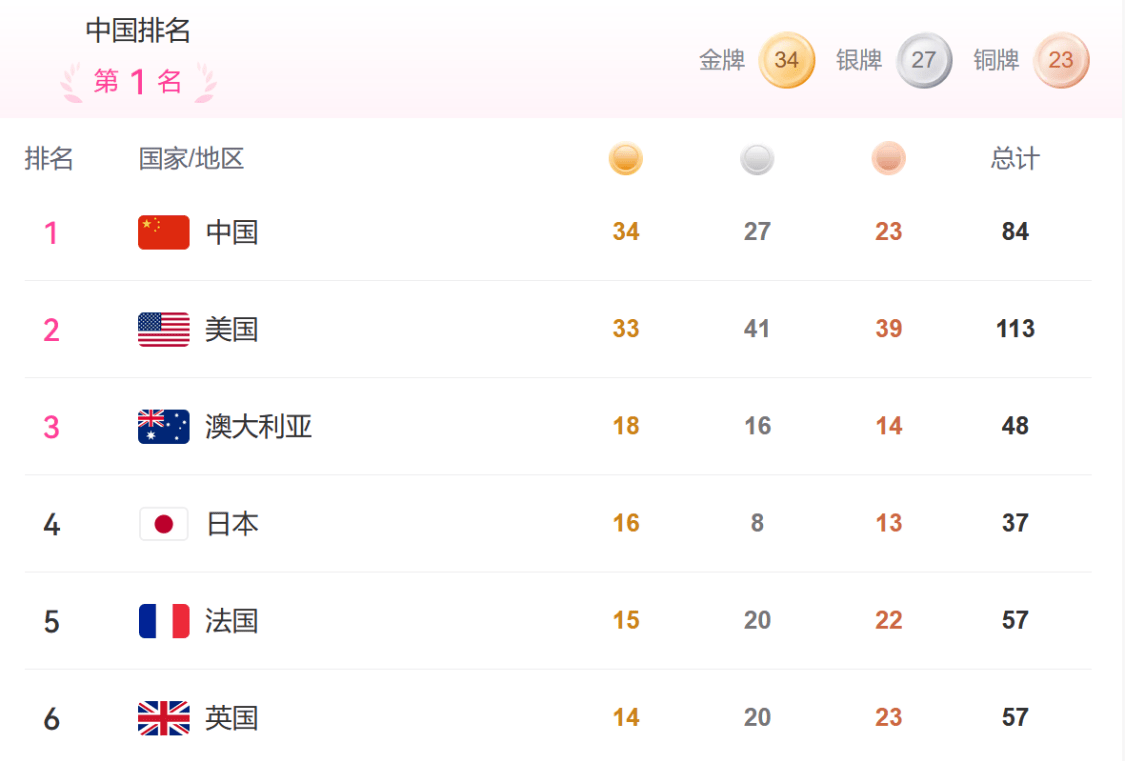Open the 美国 country name link

click(232, 329)
